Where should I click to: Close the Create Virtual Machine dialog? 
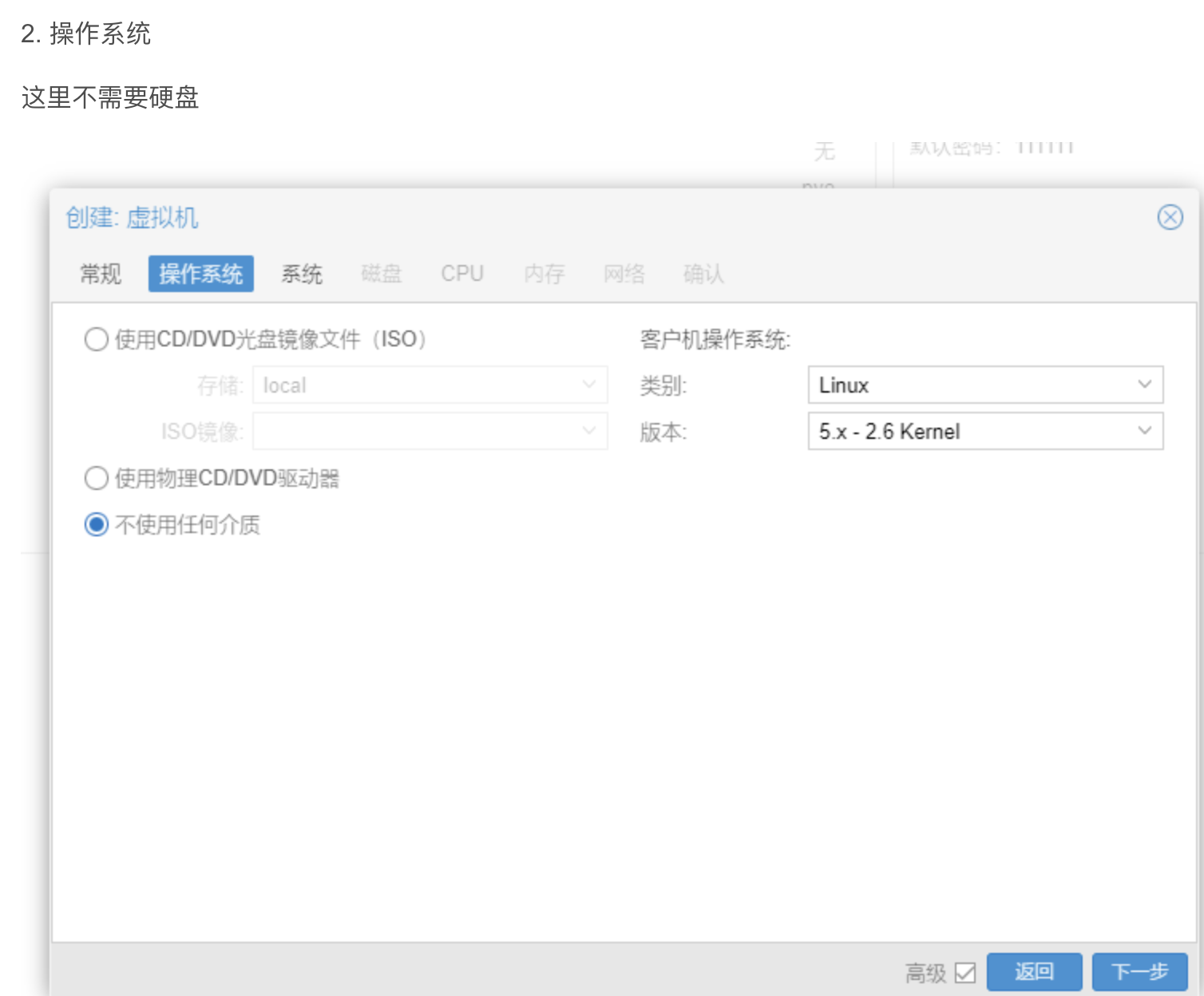coord(1170,217)
